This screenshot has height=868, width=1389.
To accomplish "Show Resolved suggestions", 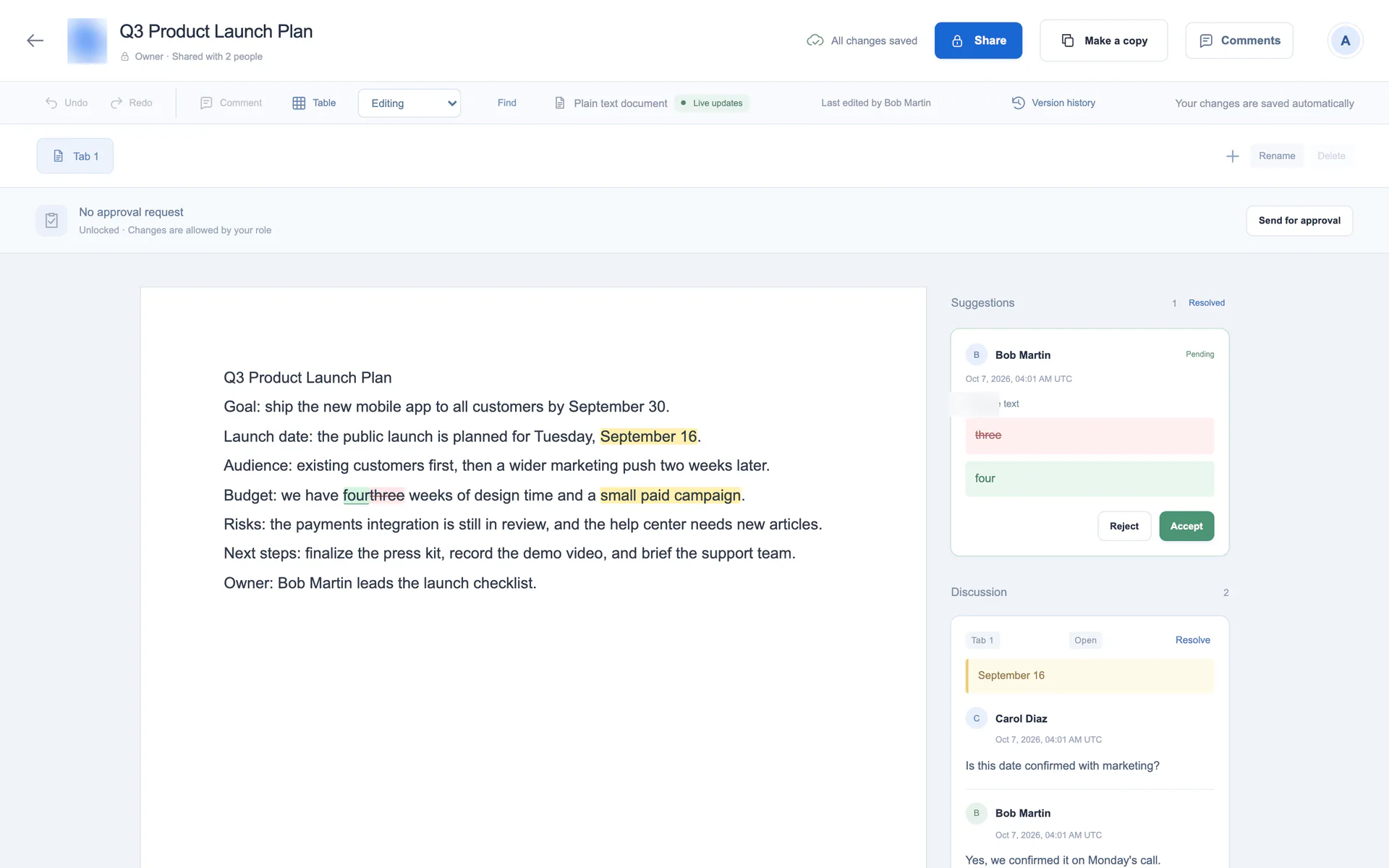I will tap(1206, 302).
